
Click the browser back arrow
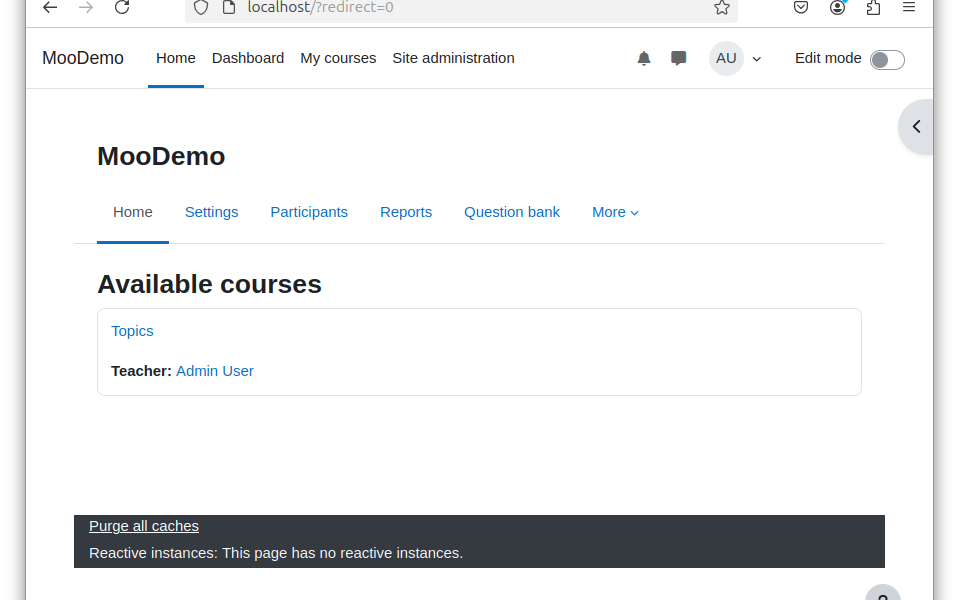[x=50, y=7]
